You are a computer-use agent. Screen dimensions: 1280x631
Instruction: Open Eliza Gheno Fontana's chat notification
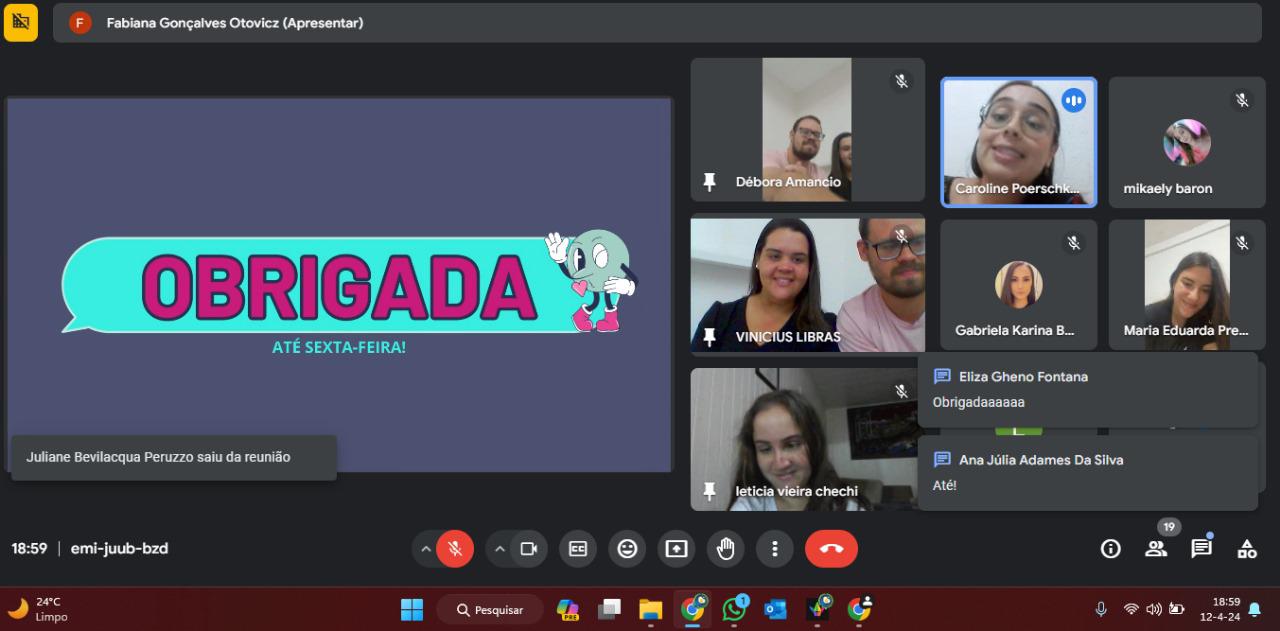[x=1087, y=390]
